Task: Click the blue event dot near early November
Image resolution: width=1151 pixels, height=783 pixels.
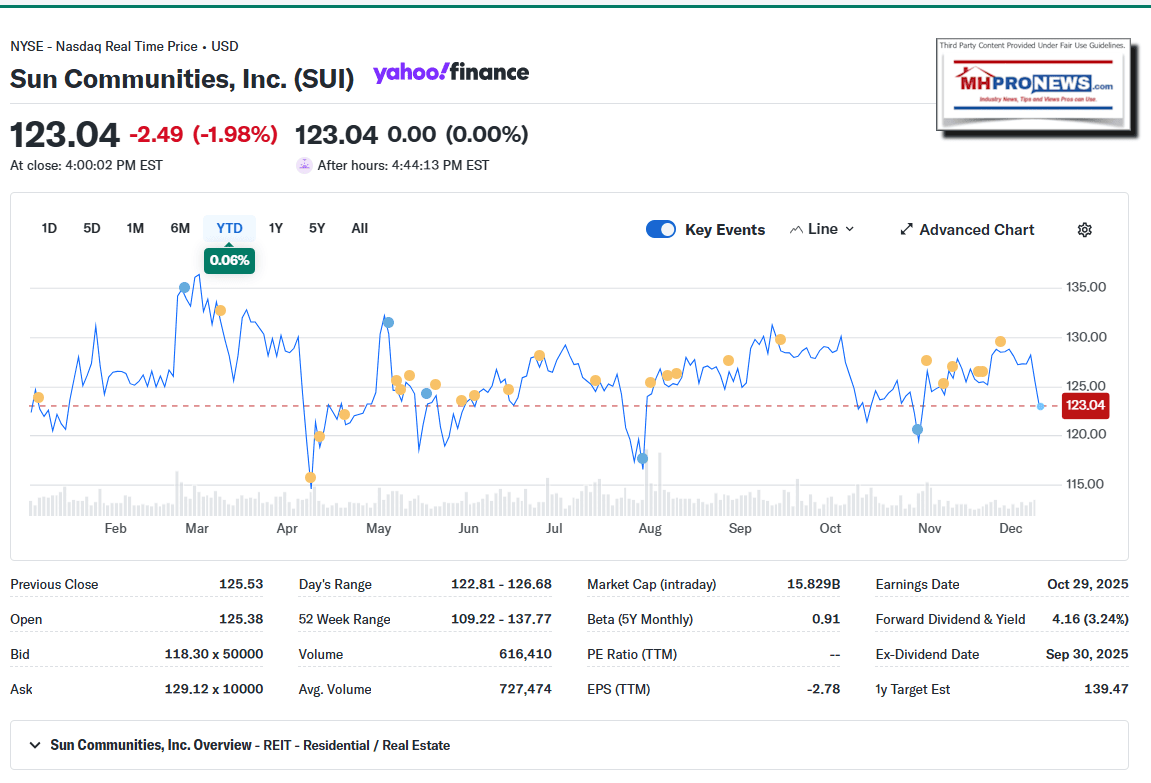Action: point(917,430)
